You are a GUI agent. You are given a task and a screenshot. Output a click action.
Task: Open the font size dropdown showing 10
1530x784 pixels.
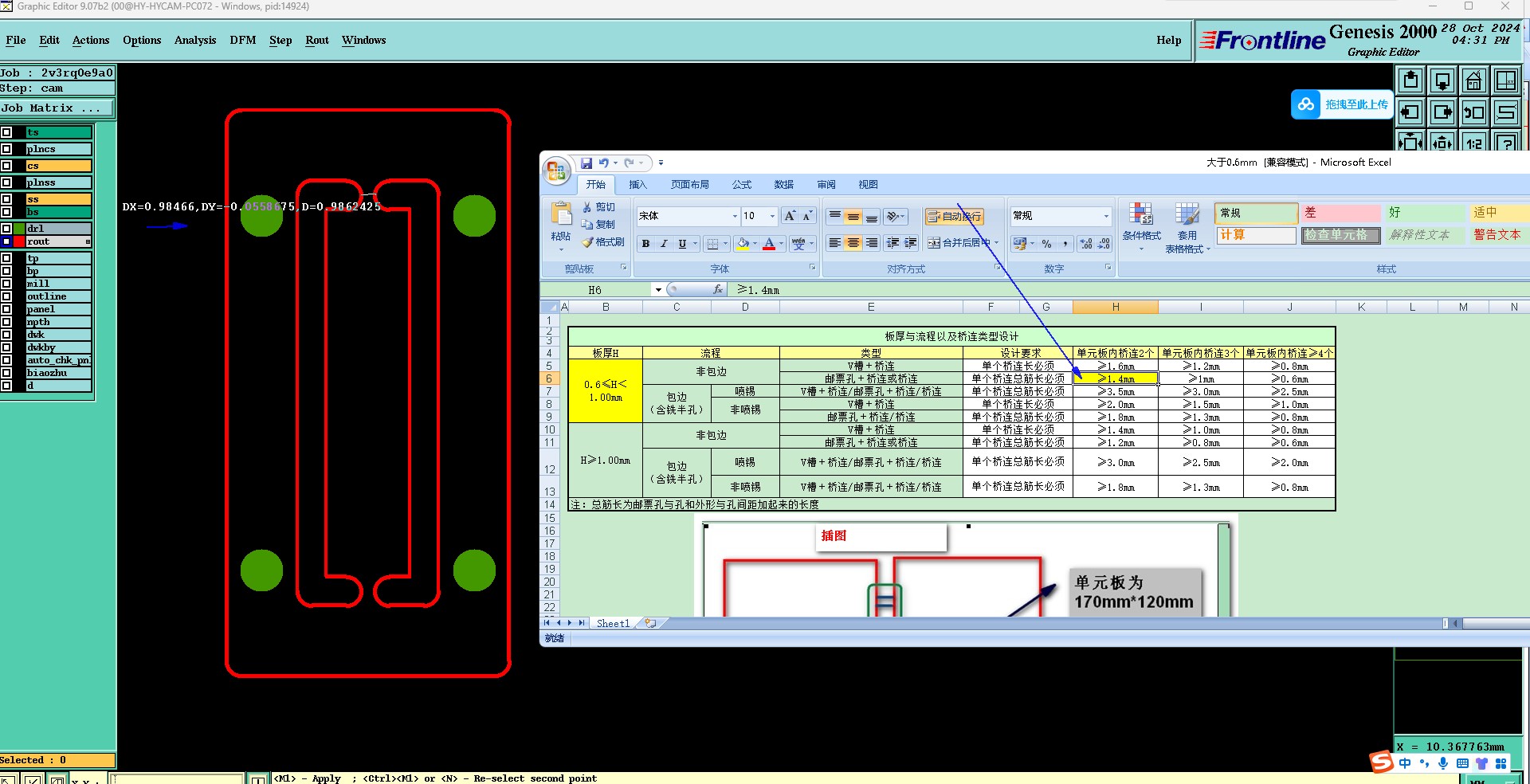[772, 216]
